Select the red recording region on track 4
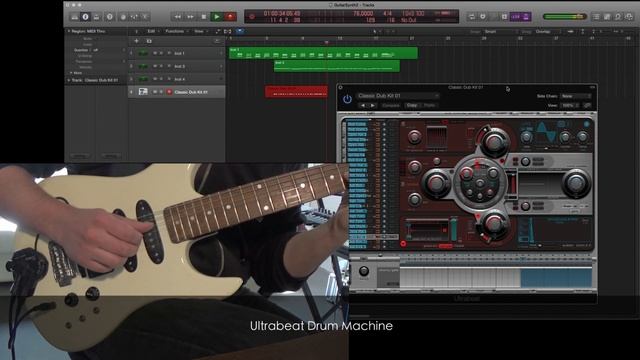 point(296,92)
